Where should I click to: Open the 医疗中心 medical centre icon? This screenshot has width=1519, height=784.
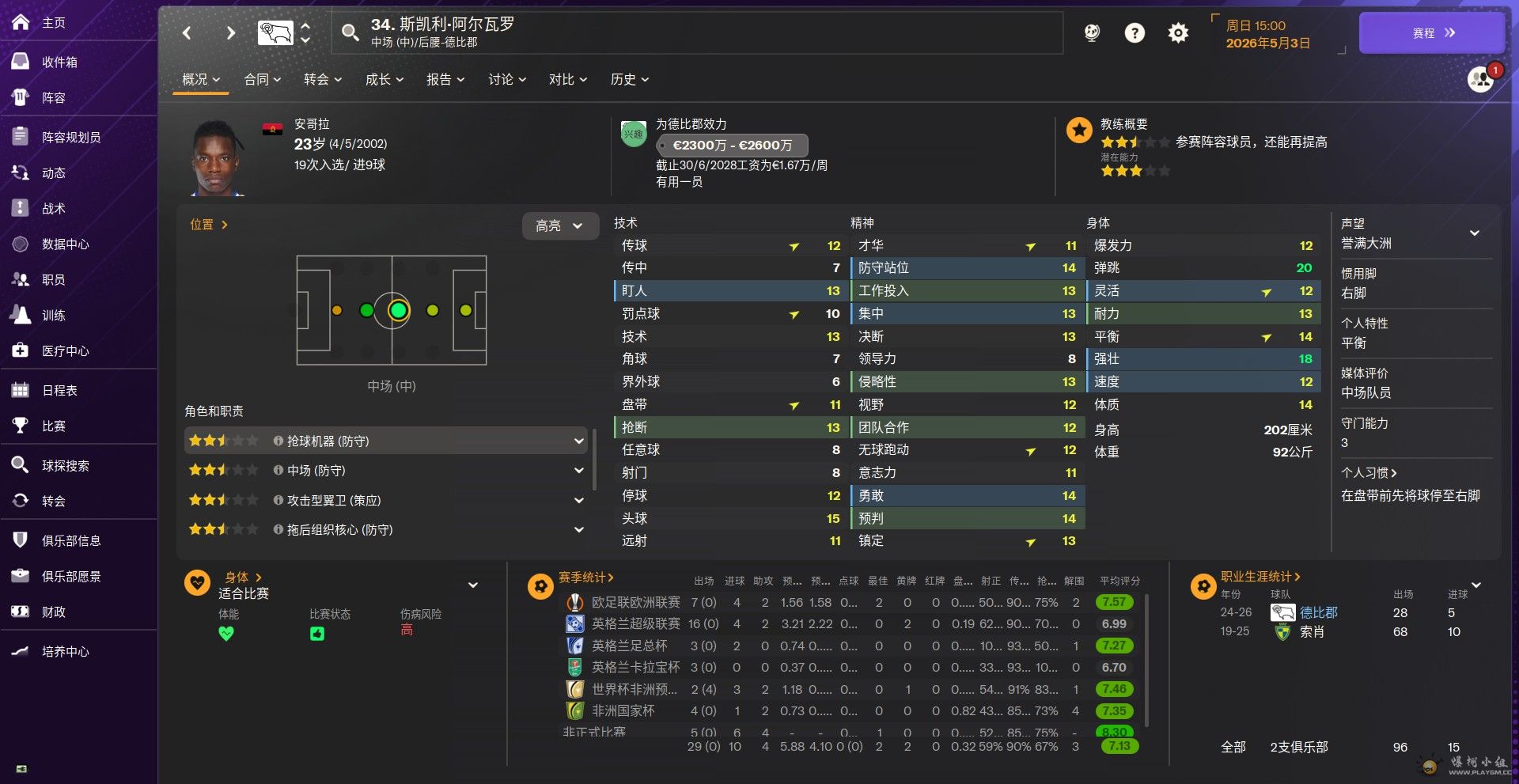tap(21, 350)
